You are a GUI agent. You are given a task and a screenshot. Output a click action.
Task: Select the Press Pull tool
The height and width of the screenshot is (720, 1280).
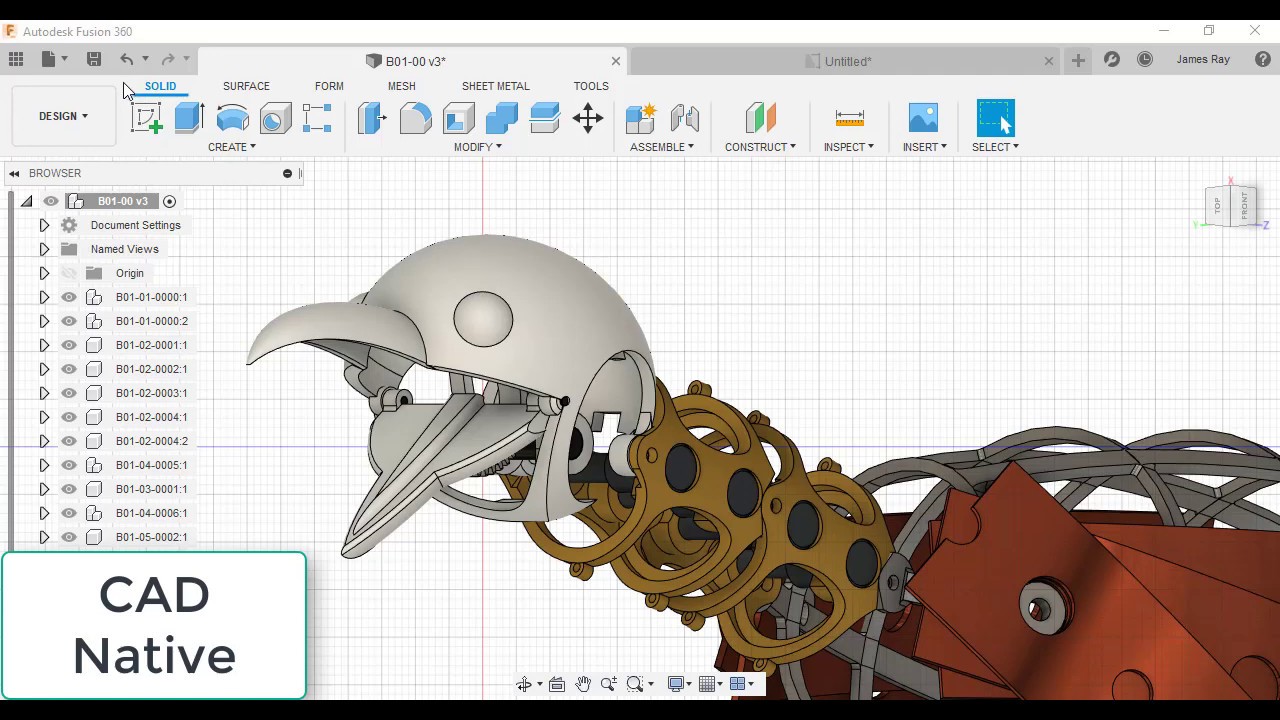372,118
